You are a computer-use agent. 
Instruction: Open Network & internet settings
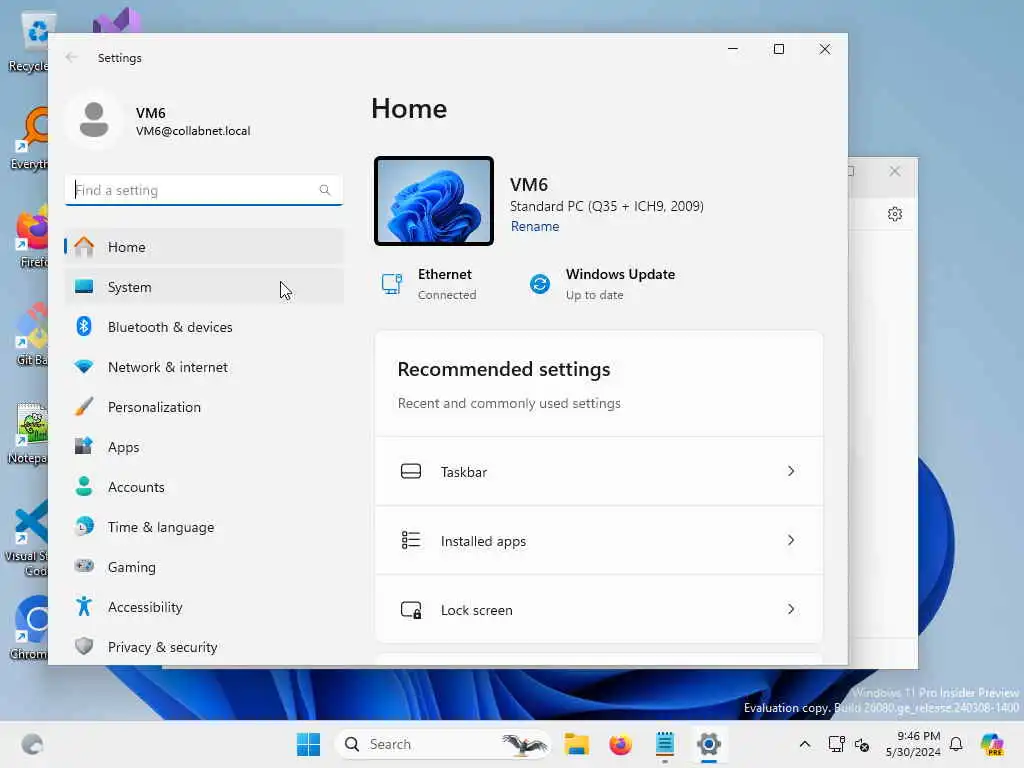click(x=204, y=367)
